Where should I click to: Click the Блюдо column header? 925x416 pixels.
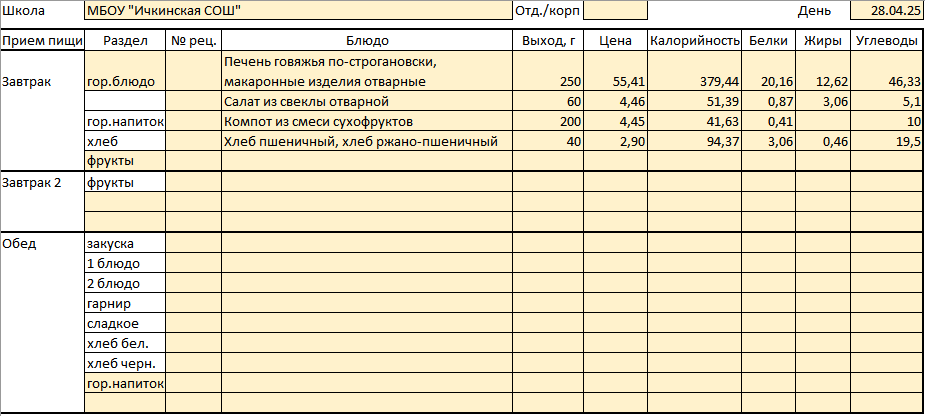click(x=367, y=41)
